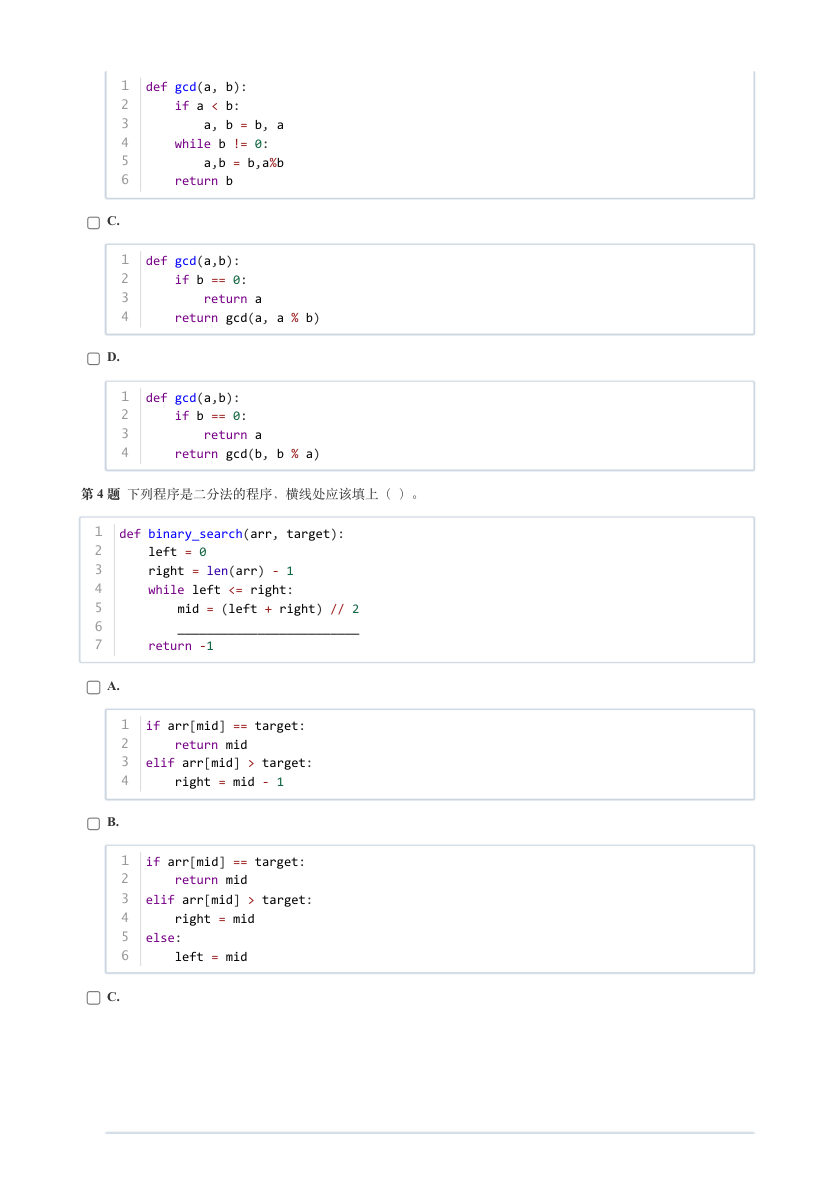835x1181 pixels.
Task: Click 'if arr[mid] == target:' in option A
Action: [225, 726]
